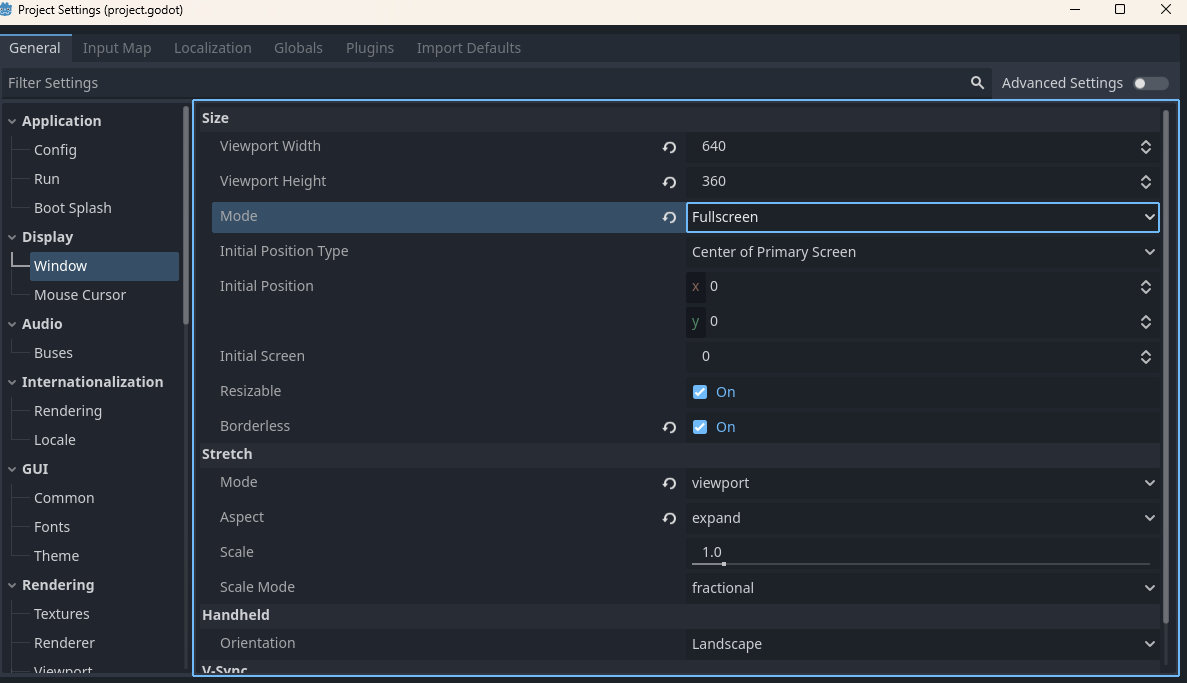Open the Import Defaults tab
1187x683 pixels.
tap(469, 48)
